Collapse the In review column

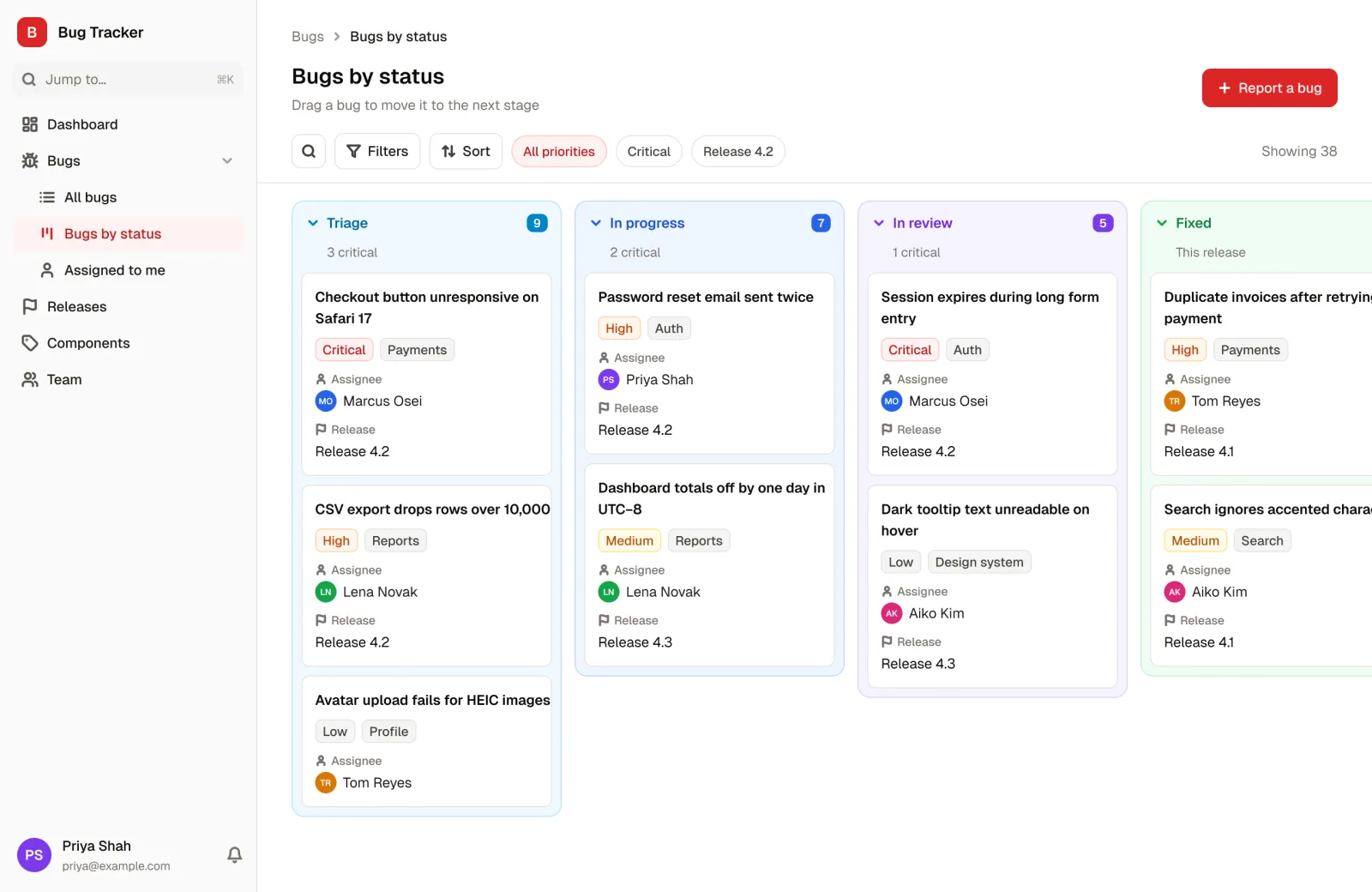(879, 223)
